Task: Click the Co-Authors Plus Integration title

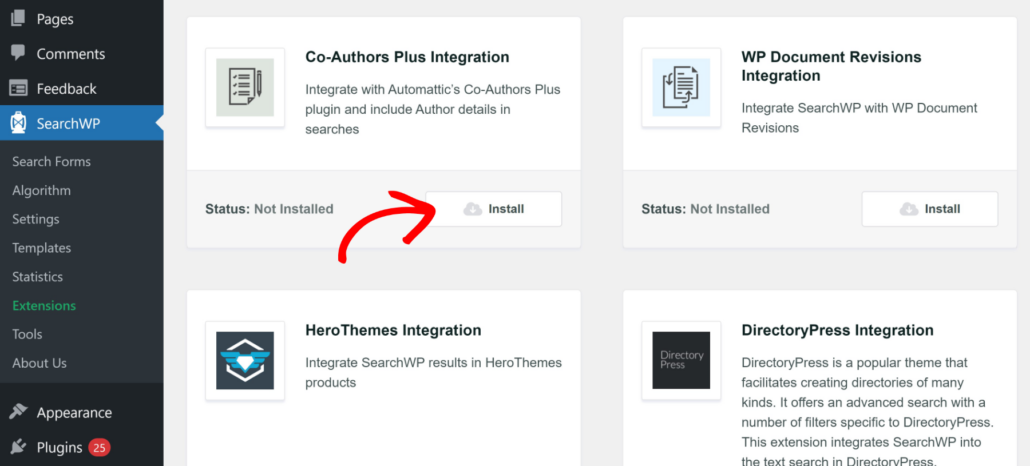Action: [407, 57]
